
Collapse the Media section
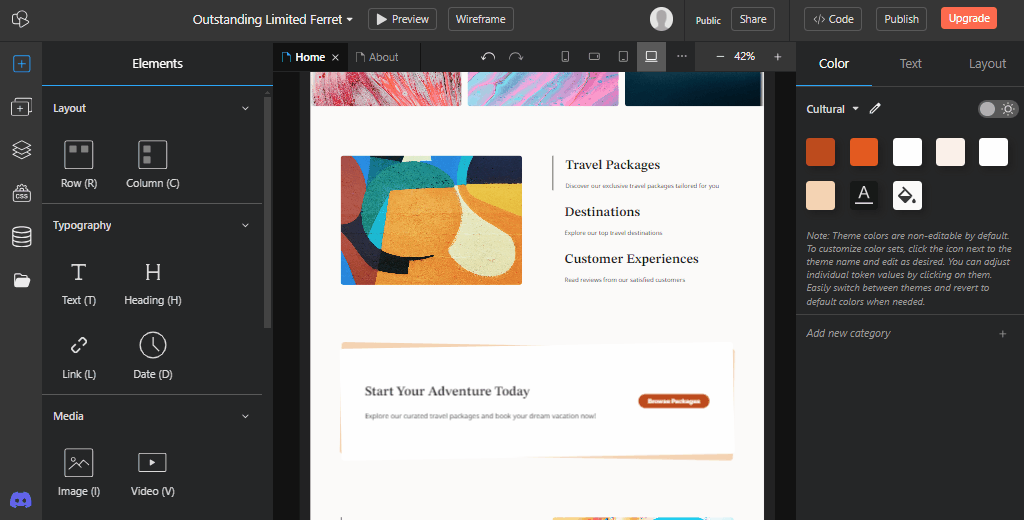coord(245,416)
